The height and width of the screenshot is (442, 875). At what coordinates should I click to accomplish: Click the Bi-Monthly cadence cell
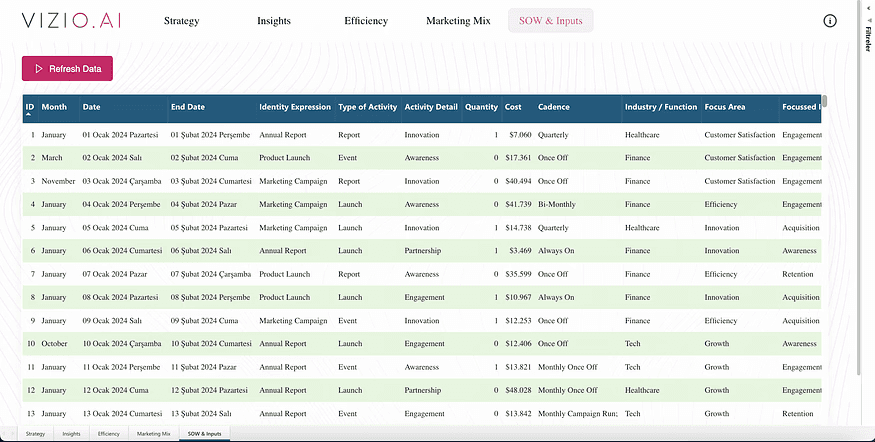click(x=557, y=204)
